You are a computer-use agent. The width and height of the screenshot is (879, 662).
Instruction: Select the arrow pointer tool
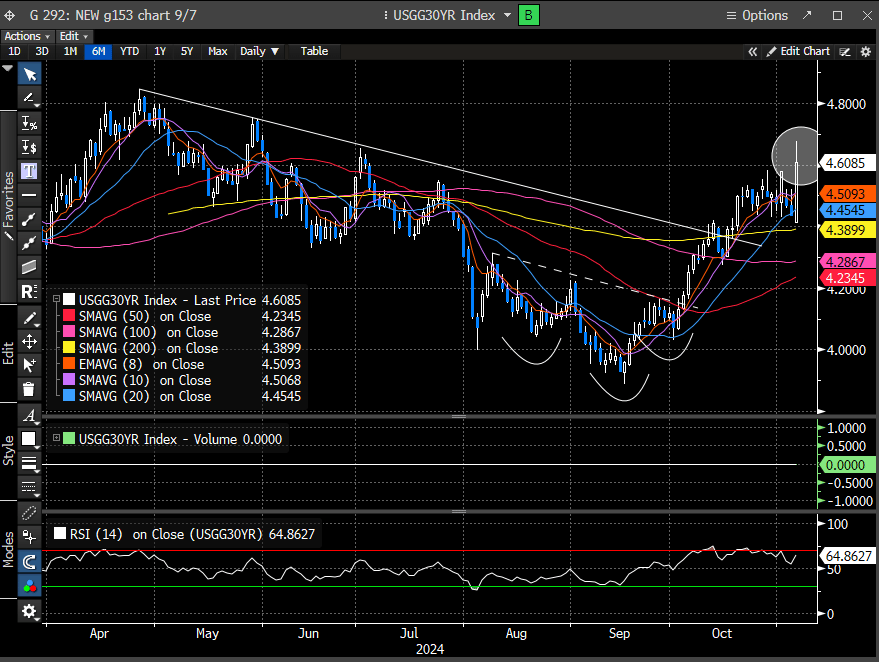pos(30,74)
